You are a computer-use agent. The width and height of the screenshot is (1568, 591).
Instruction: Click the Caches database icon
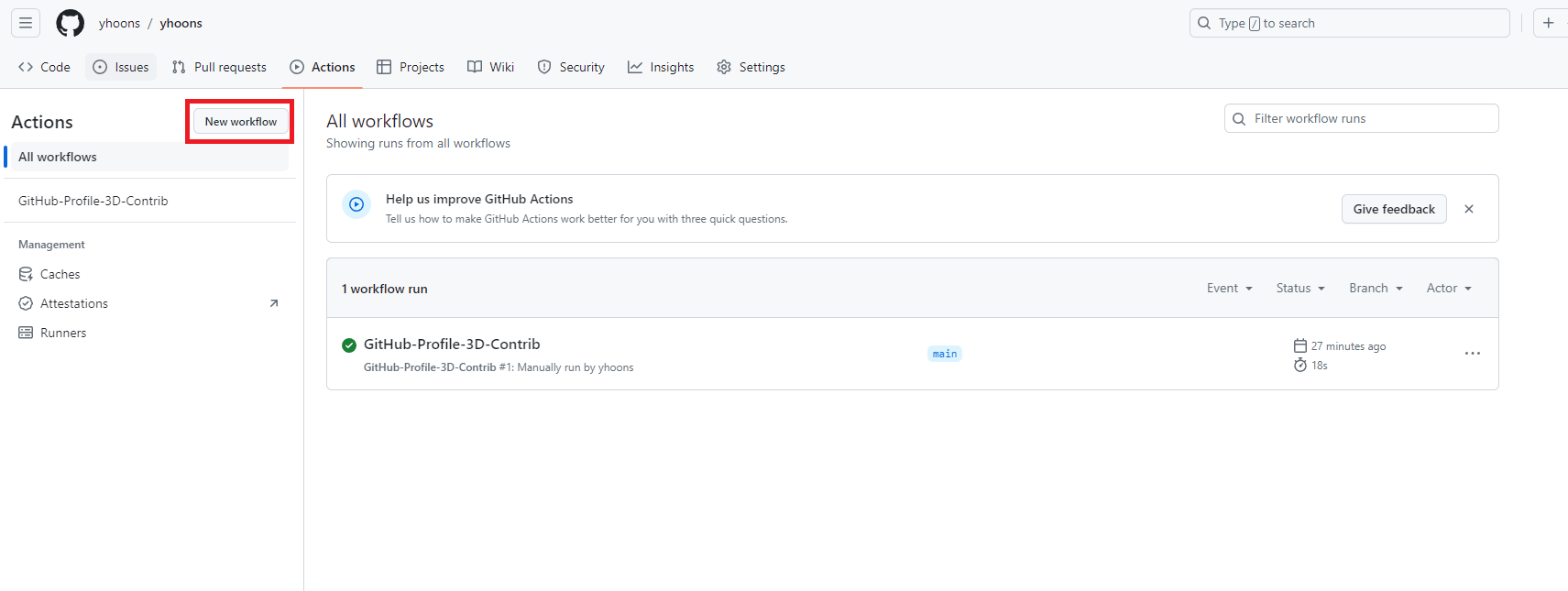(26, 274)
